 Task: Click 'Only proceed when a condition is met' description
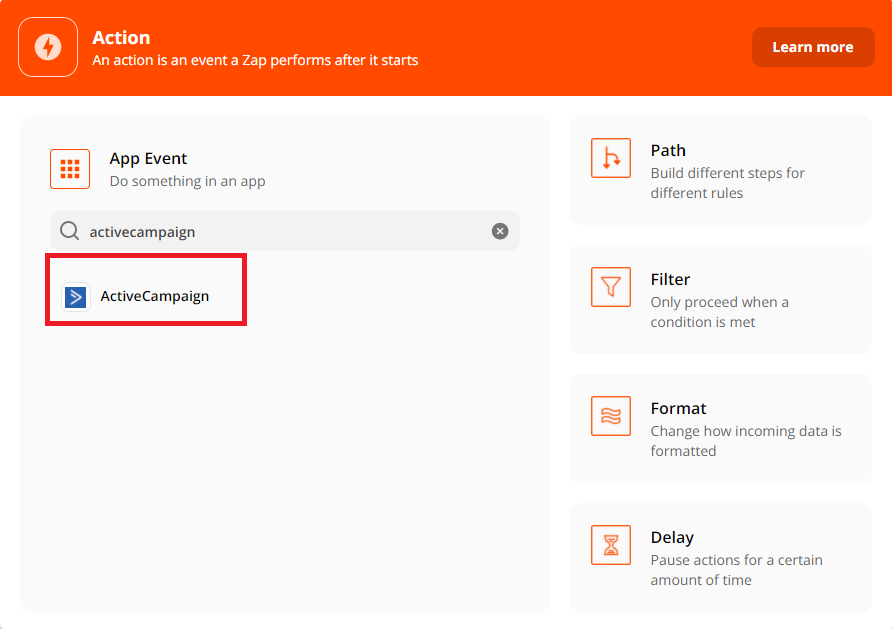click(720, 312)
